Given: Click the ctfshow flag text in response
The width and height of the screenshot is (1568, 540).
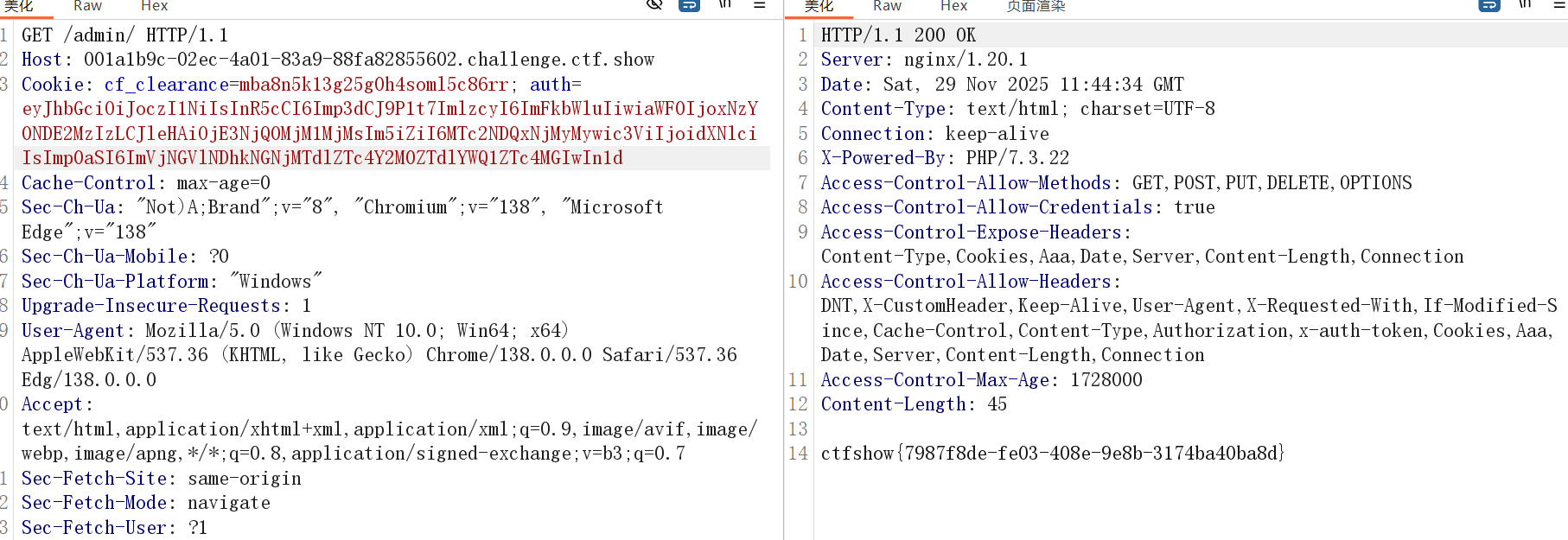Looking at the screenshot, I should [x=1052, y=454].
